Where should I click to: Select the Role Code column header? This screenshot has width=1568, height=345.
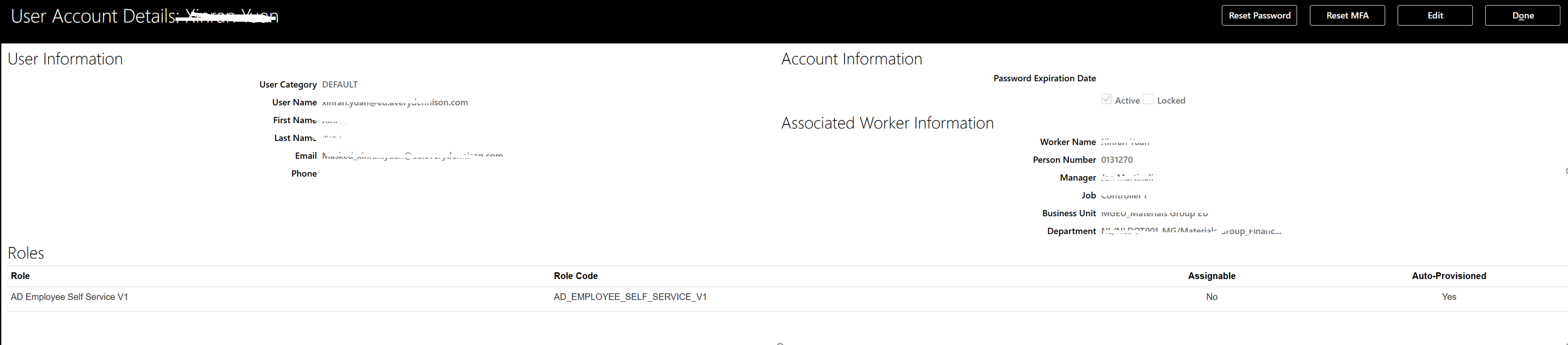576,276
